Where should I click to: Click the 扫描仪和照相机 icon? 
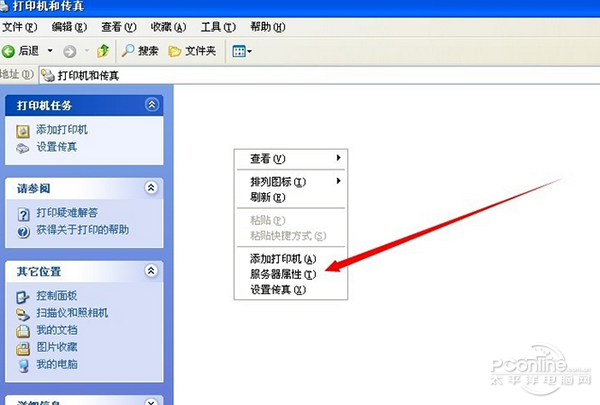pos(23,314)
